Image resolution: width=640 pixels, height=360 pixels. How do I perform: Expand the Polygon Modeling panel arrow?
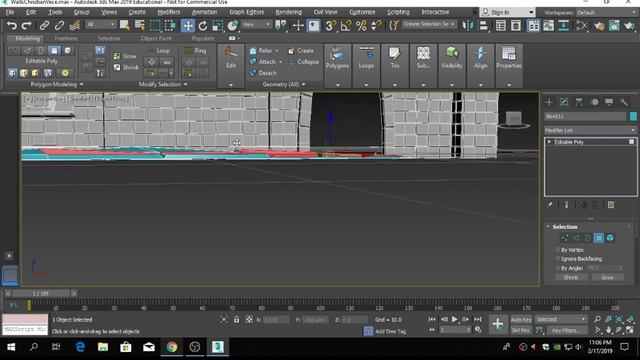82,84
